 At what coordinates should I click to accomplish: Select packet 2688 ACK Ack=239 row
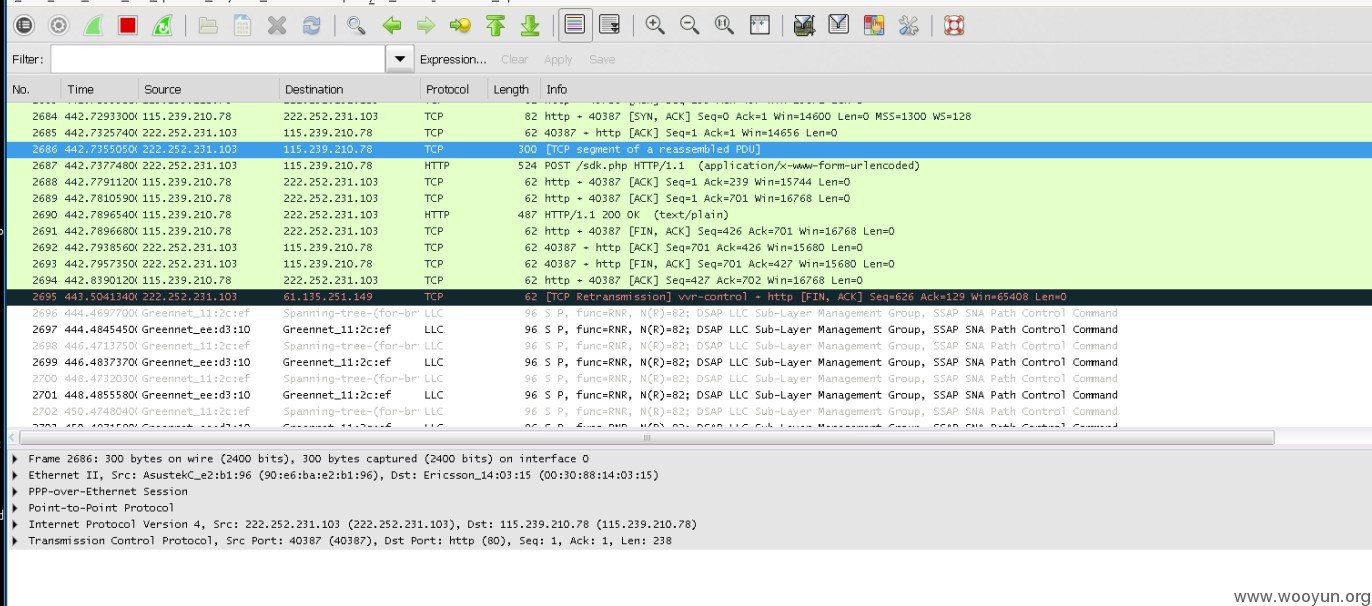tap(689, 182)
